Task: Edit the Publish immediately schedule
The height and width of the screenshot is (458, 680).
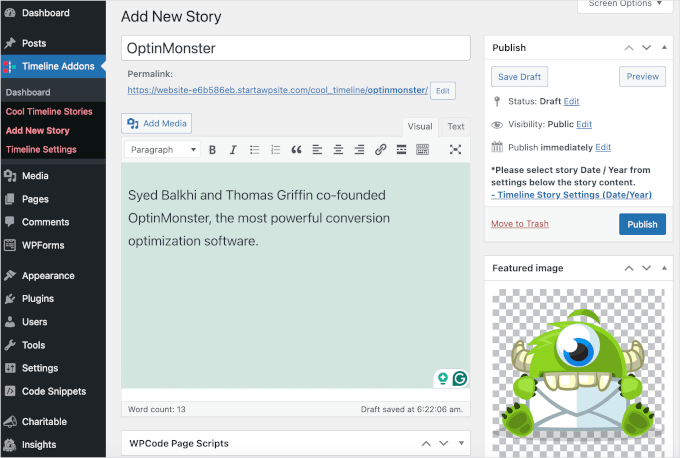Action: pyautogui.click(x=603, y=147)
